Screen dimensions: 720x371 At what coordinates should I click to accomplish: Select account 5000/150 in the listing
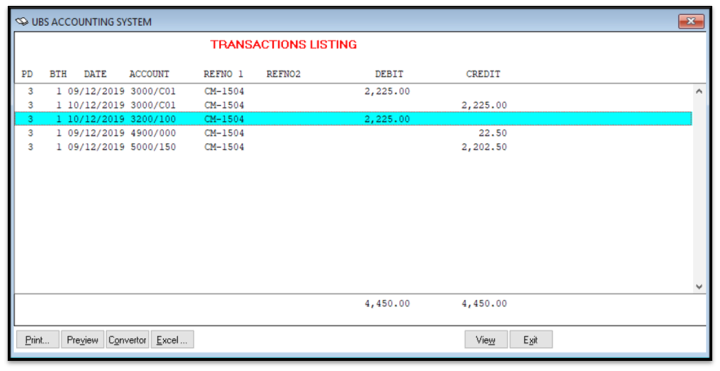(152, 147)
